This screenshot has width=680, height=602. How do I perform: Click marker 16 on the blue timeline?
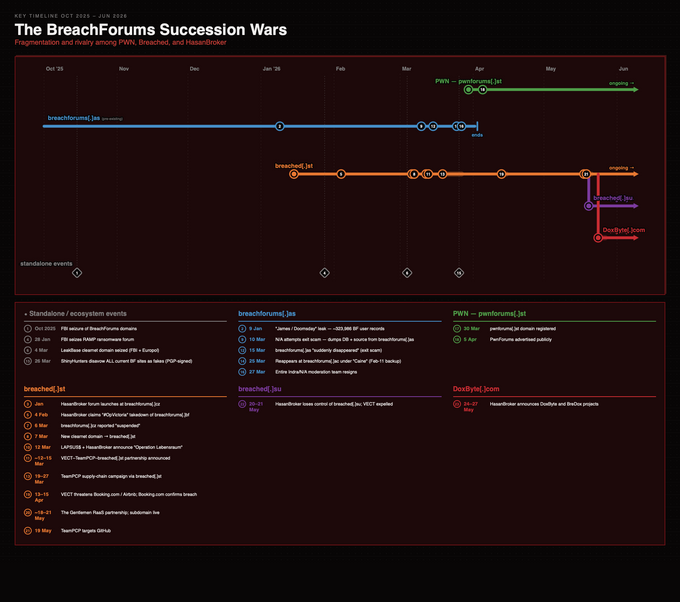pyautogui.click(x=462, y=126)
